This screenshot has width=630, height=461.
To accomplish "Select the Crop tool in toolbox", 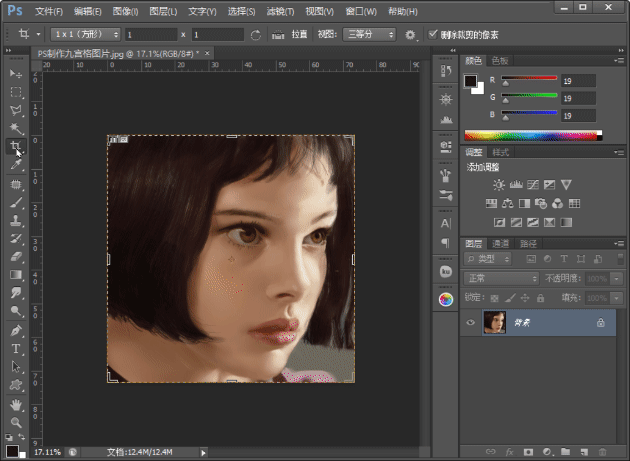I will [x=16, y=146].
